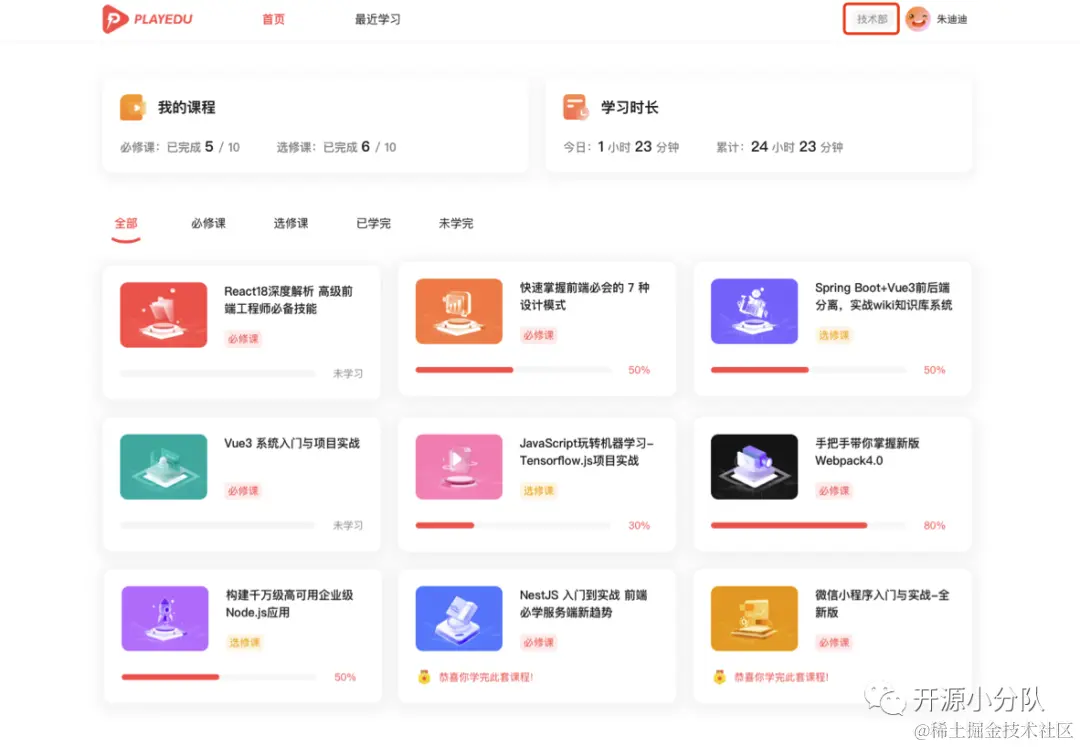The height and width of the screenshot is (747, 1080).
Task: Click the 首页 navigation item
Action: pyautogui.click(x=273, y=18)
